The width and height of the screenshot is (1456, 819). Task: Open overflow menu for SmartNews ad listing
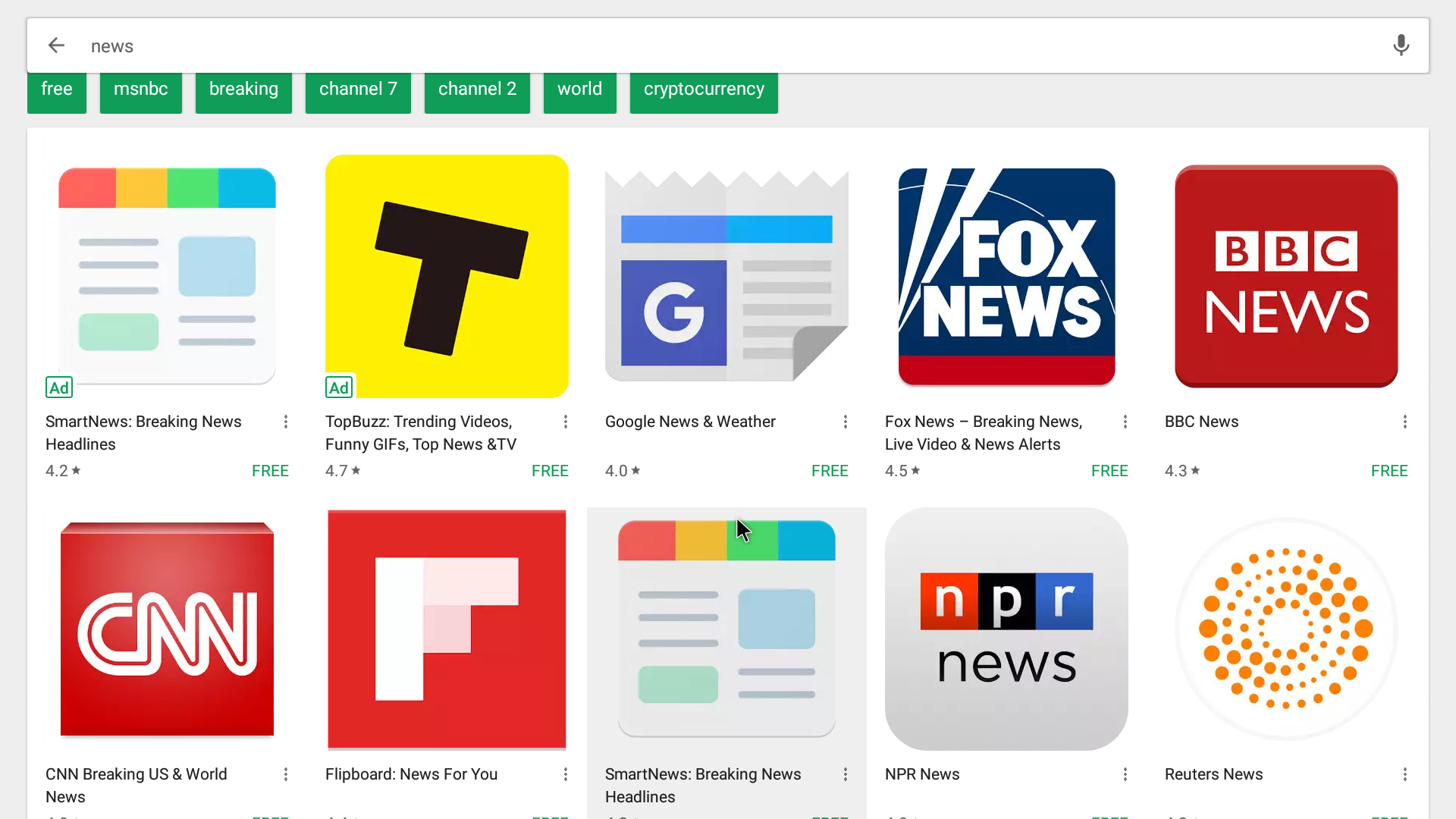point(286,422)
